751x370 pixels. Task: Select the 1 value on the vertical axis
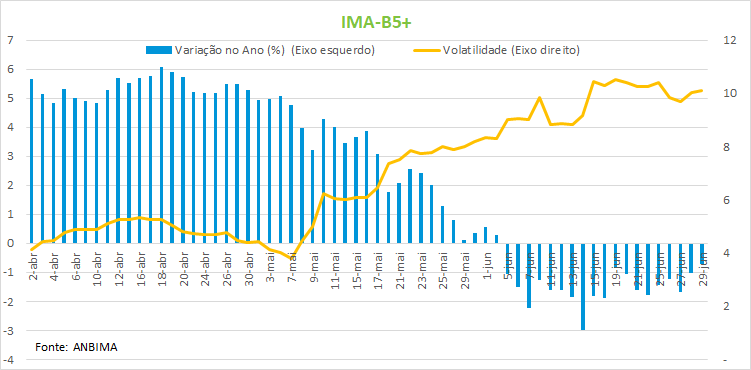tap(10, 214)
